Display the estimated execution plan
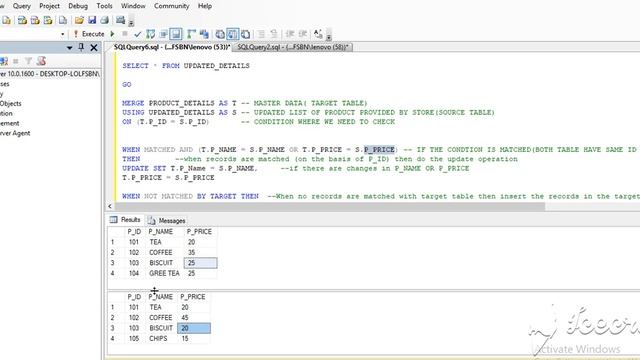Viewport: 640px width, 360px height. (151, 34)
